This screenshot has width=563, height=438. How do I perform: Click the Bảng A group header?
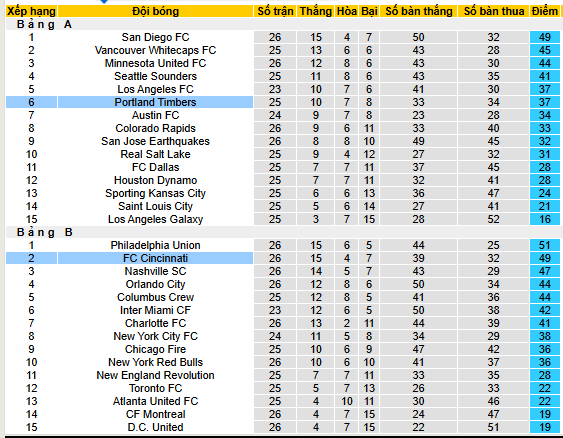[x=44, y=24]
